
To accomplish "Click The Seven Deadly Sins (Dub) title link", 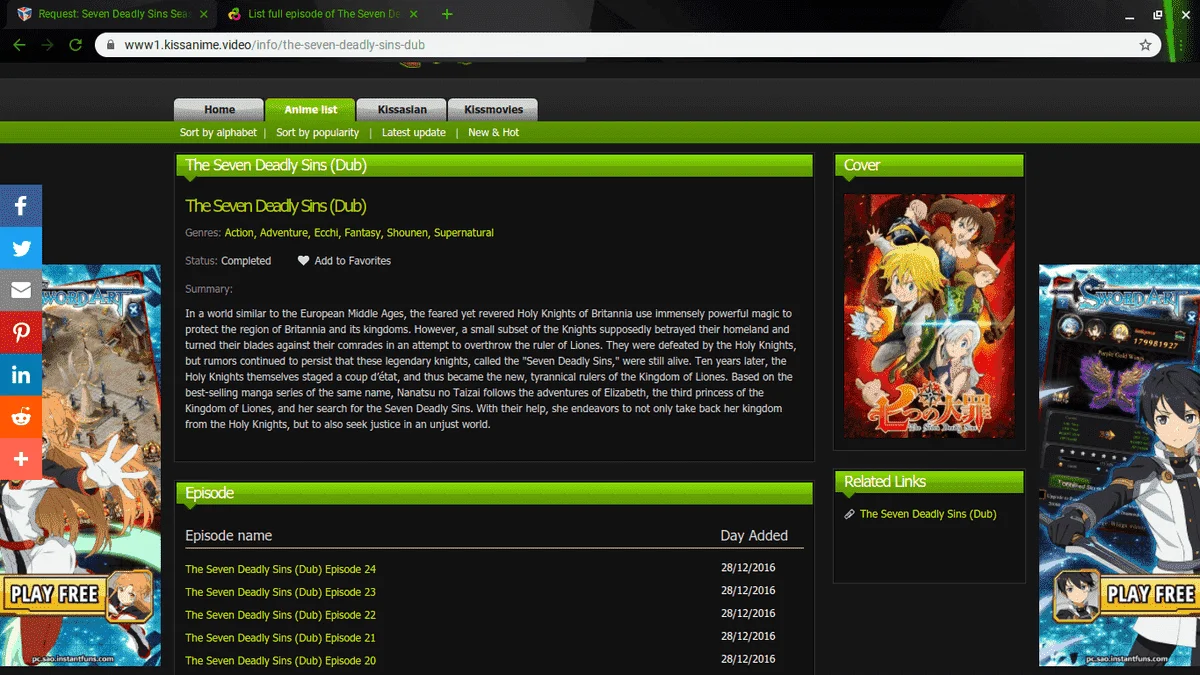I will coord(276,206).
